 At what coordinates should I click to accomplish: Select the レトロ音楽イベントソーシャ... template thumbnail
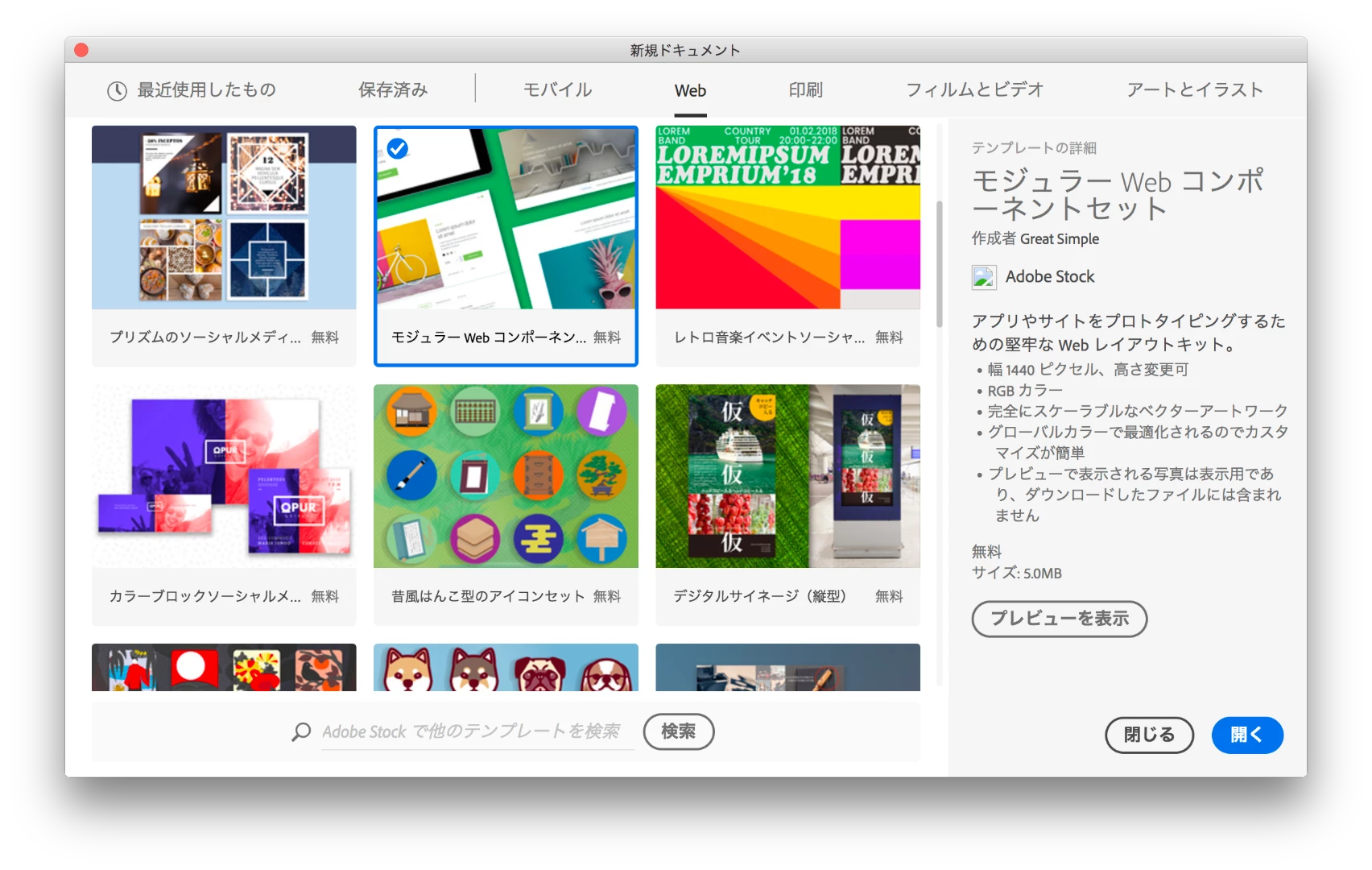coord(787,217)
